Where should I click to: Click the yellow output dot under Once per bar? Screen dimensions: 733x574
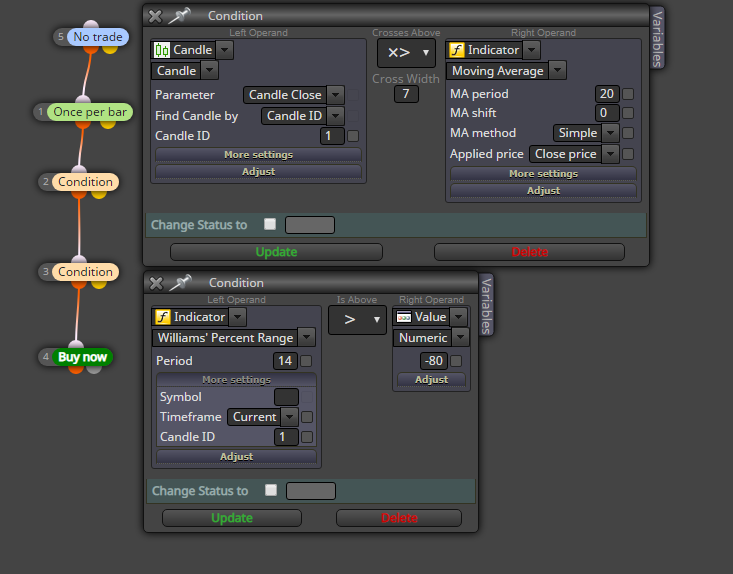pos(108,124)
